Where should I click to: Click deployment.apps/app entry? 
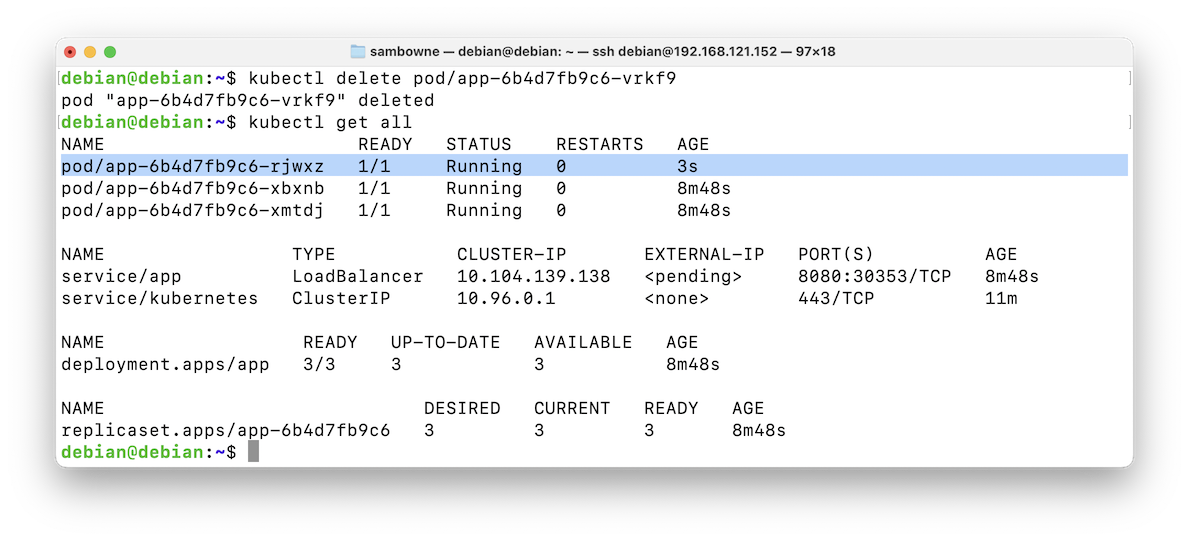[165, 364]
